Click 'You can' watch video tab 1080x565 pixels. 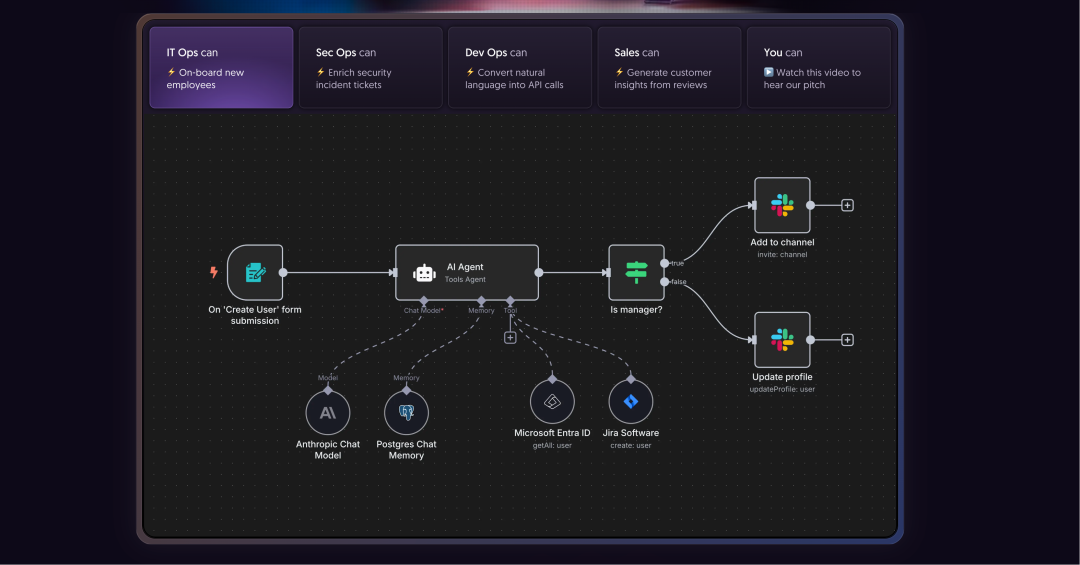(x=817, y=68)
